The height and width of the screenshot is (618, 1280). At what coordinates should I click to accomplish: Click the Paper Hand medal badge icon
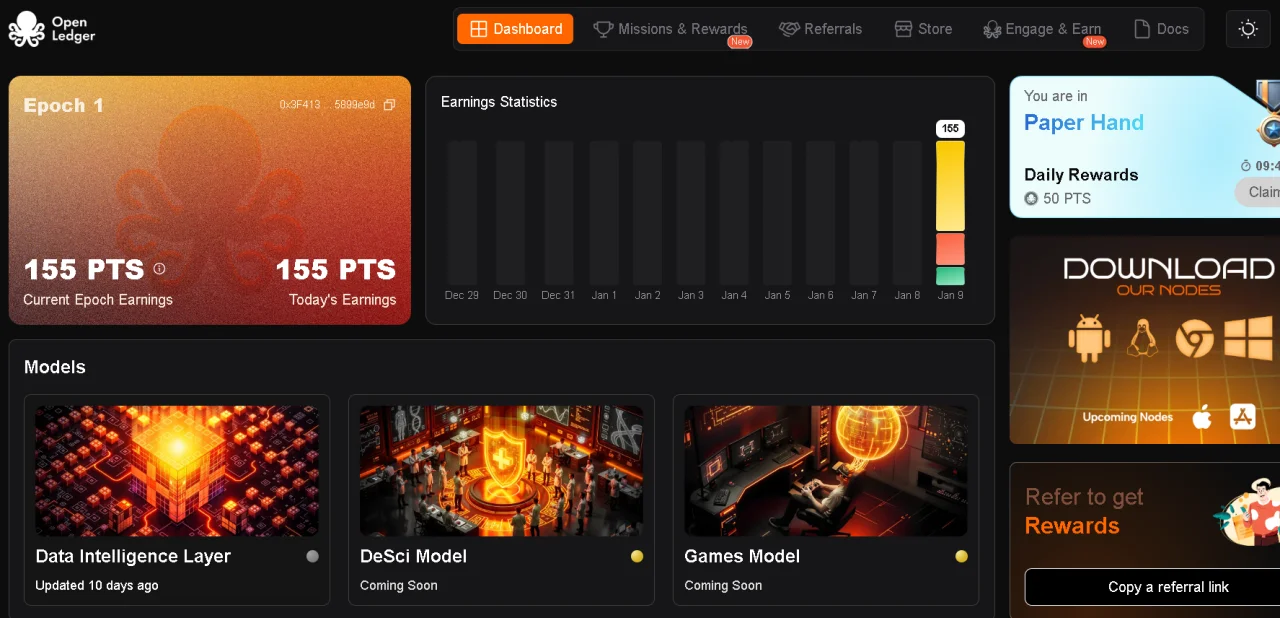point(1268,113)
